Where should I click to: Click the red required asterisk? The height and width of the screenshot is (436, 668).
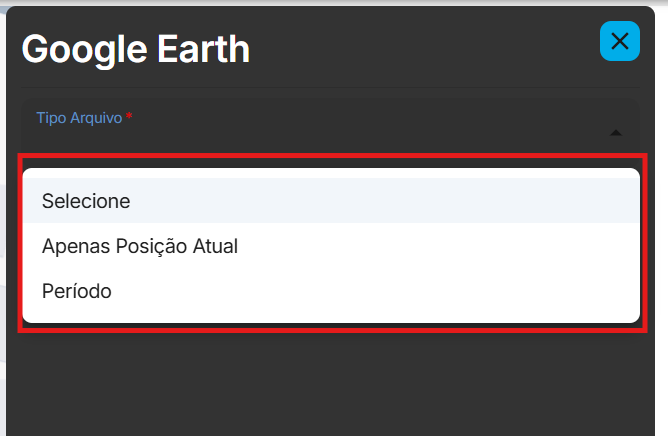click(x=129, y=117)
